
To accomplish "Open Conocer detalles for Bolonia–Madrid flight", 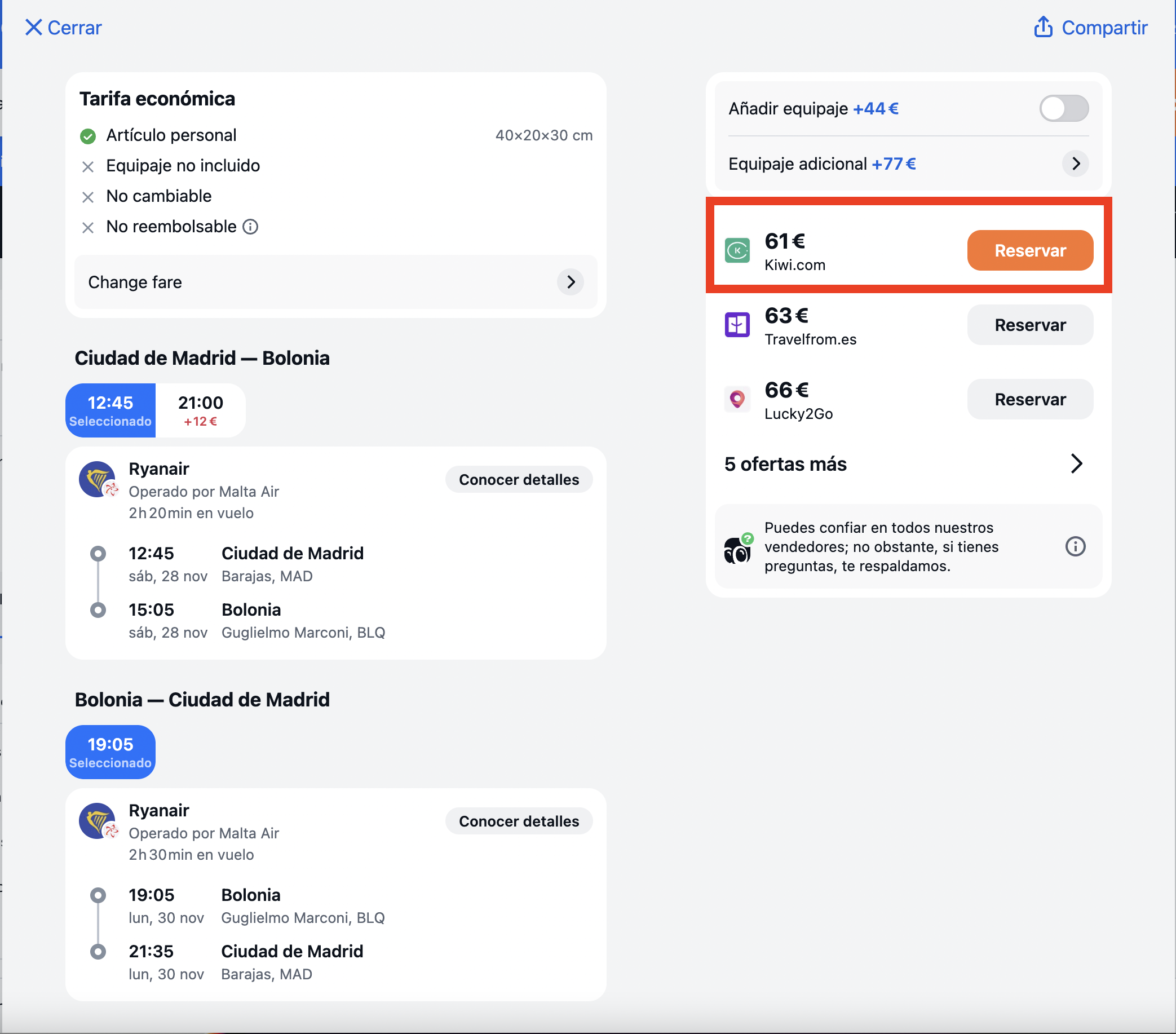I will click(x=519, y=821).
